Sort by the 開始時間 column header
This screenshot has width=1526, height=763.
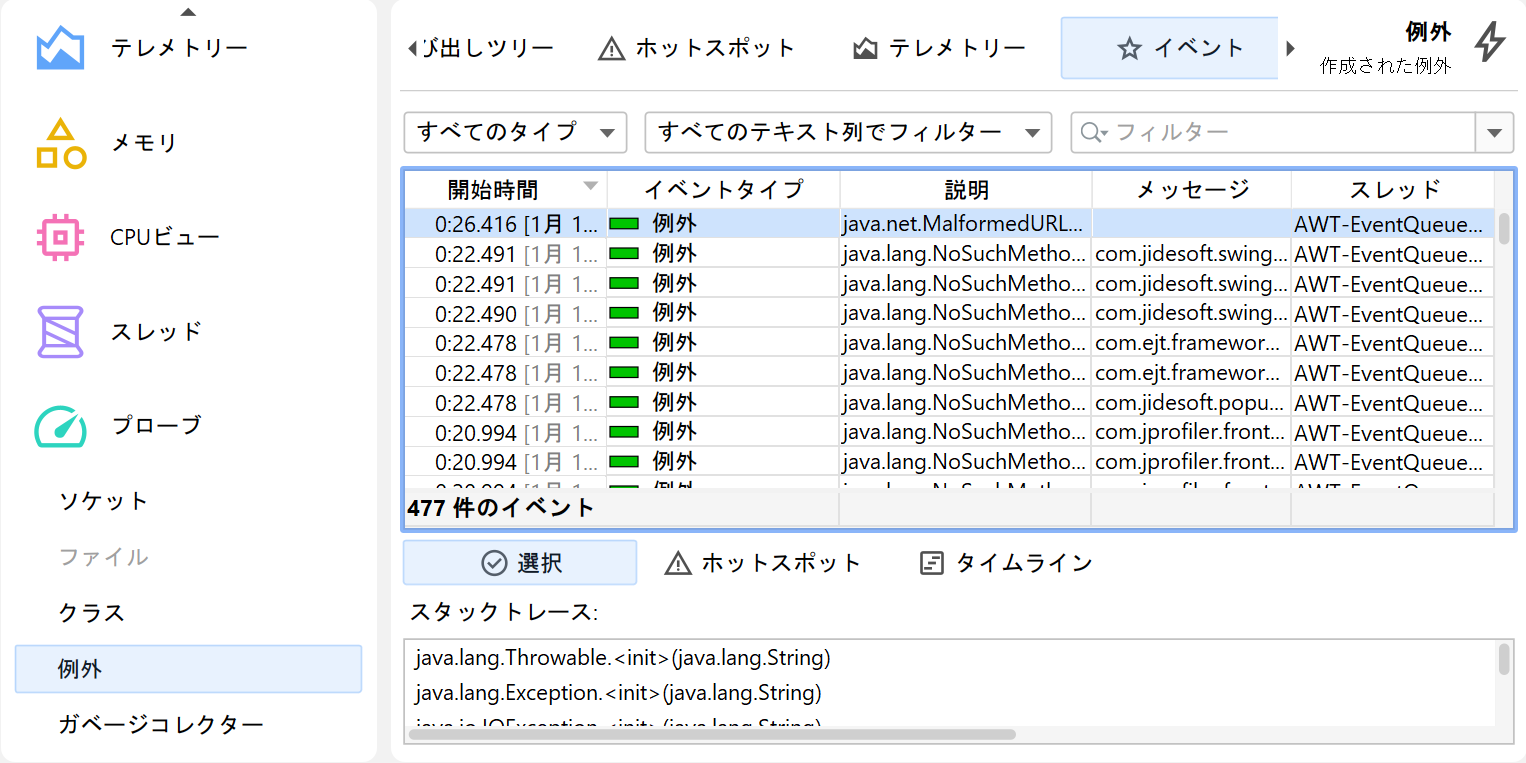pos(493,189)
